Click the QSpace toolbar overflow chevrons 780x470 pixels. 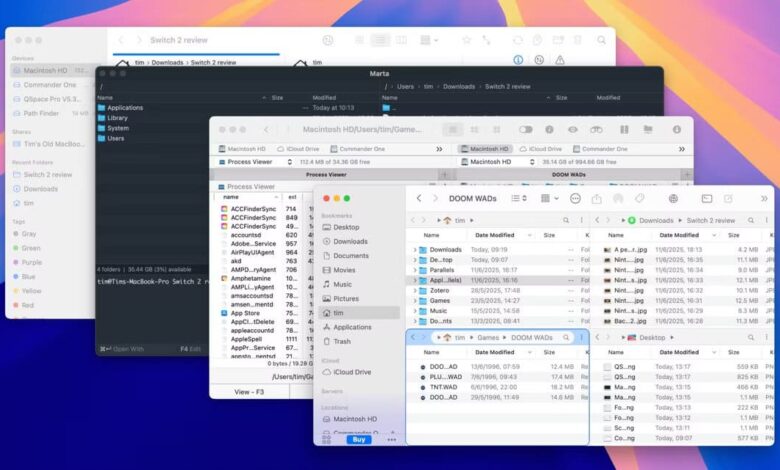coord(764,198)
